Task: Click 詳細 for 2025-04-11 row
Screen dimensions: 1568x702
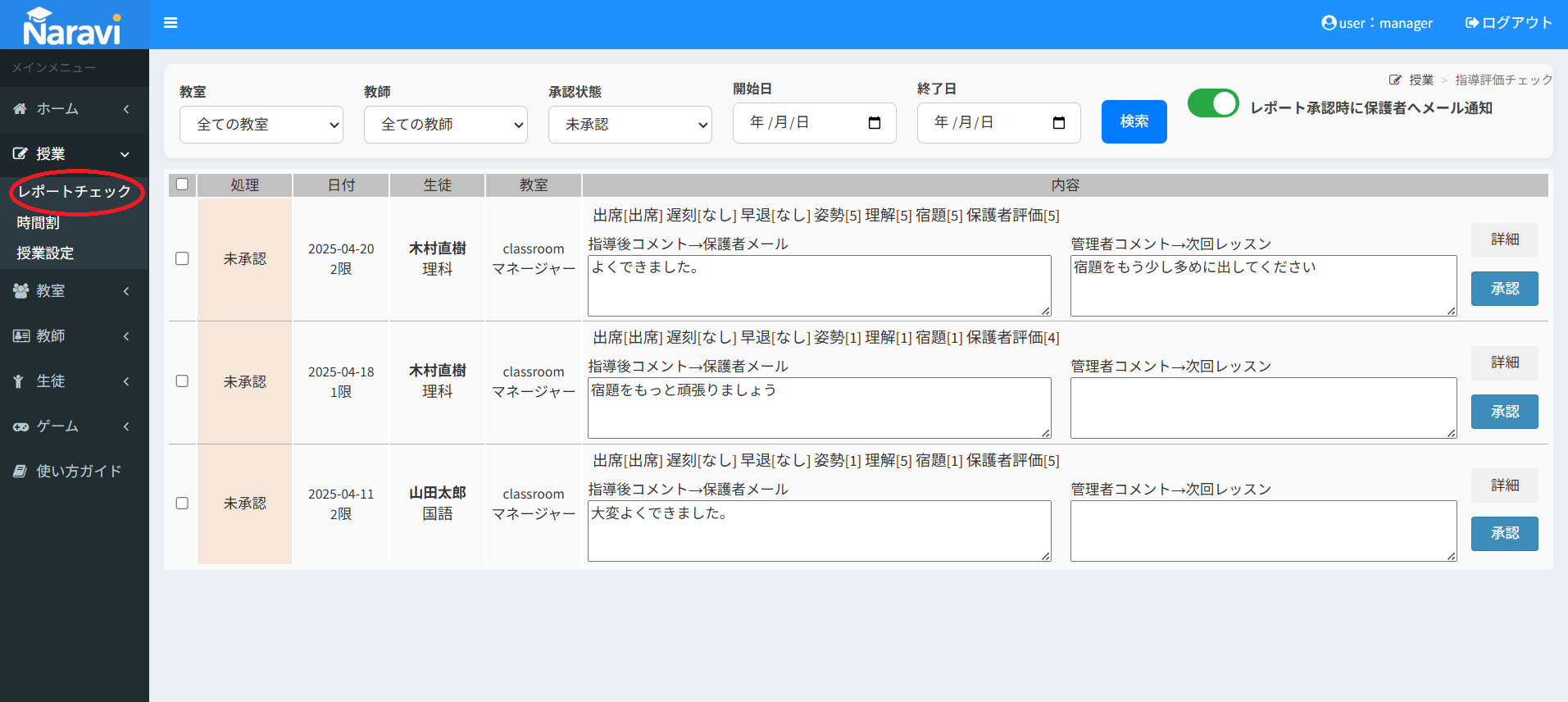Action: click(x=1505, y=485)
